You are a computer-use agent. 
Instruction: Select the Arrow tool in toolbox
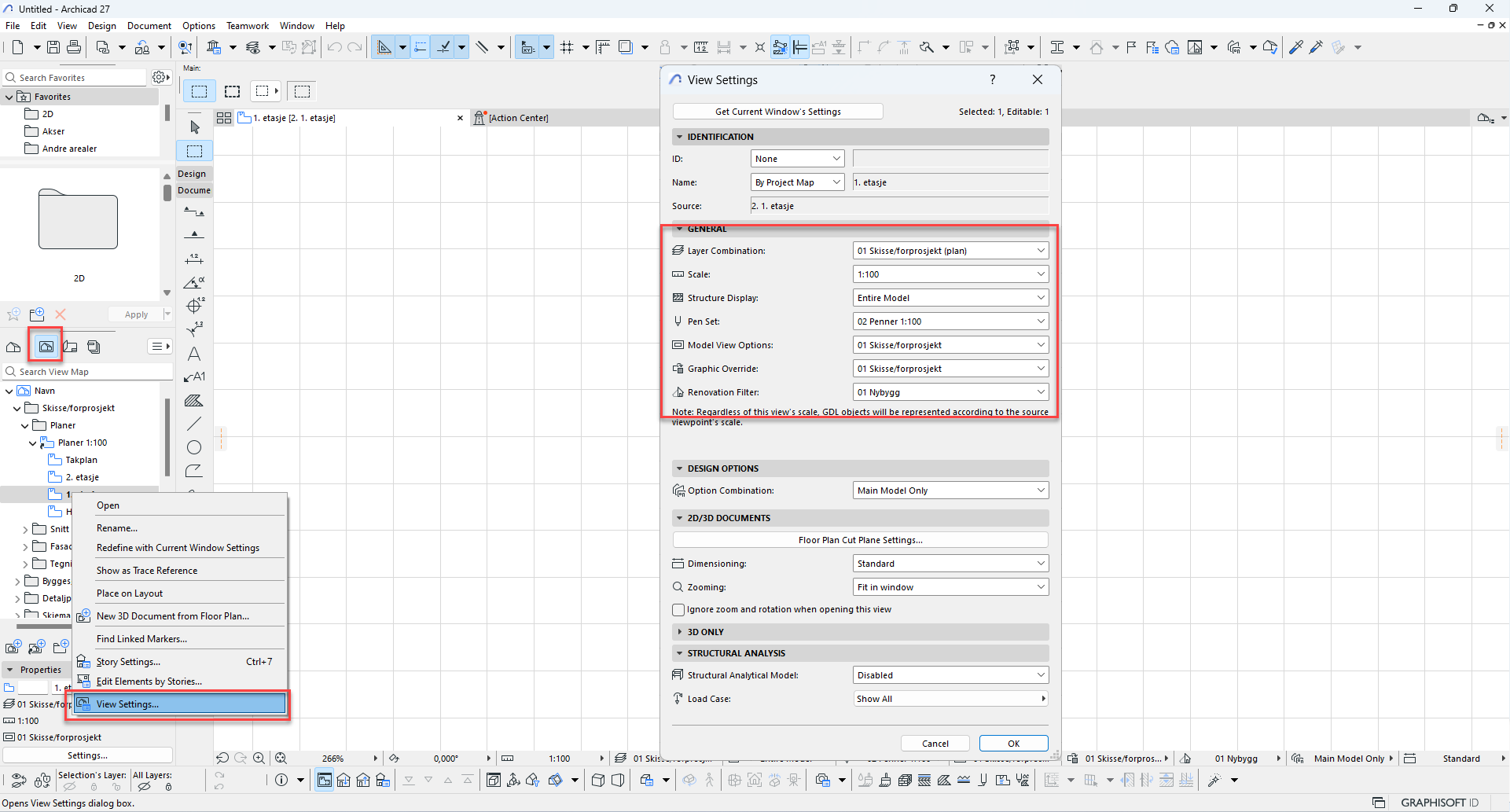195,127
